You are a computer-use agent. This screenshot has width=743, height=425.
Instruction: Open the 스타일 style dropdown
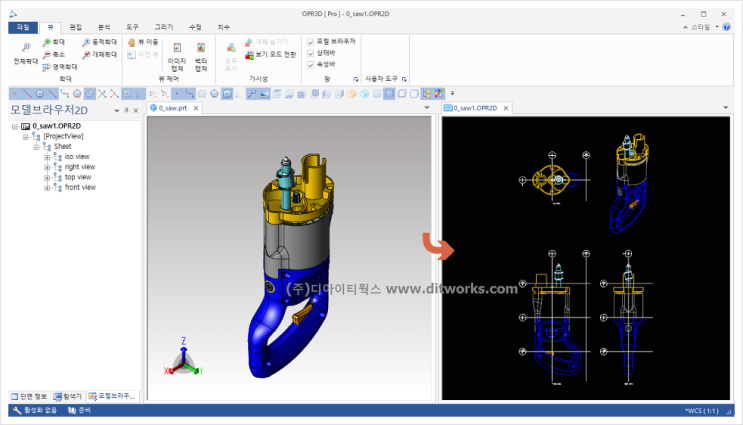click(x=704, y=27)
